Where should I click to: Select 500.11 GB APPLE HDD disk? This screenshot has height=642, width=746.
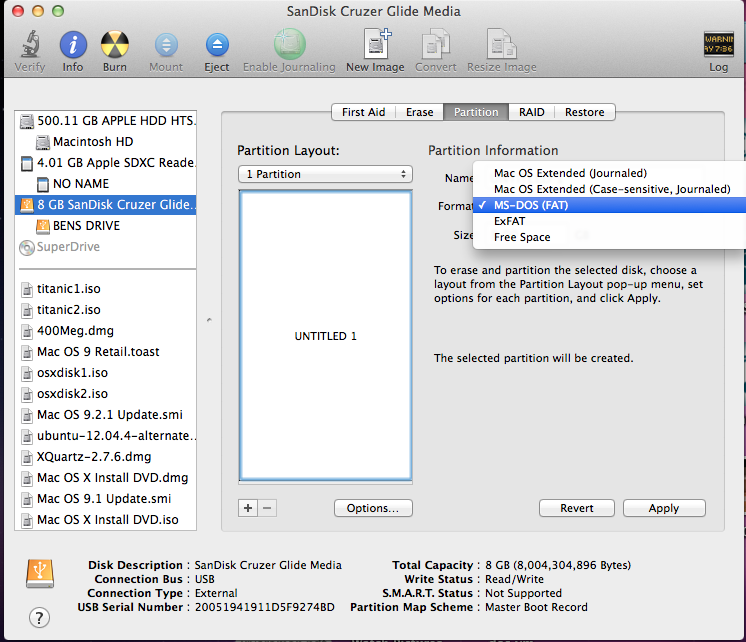click(106, 121)
